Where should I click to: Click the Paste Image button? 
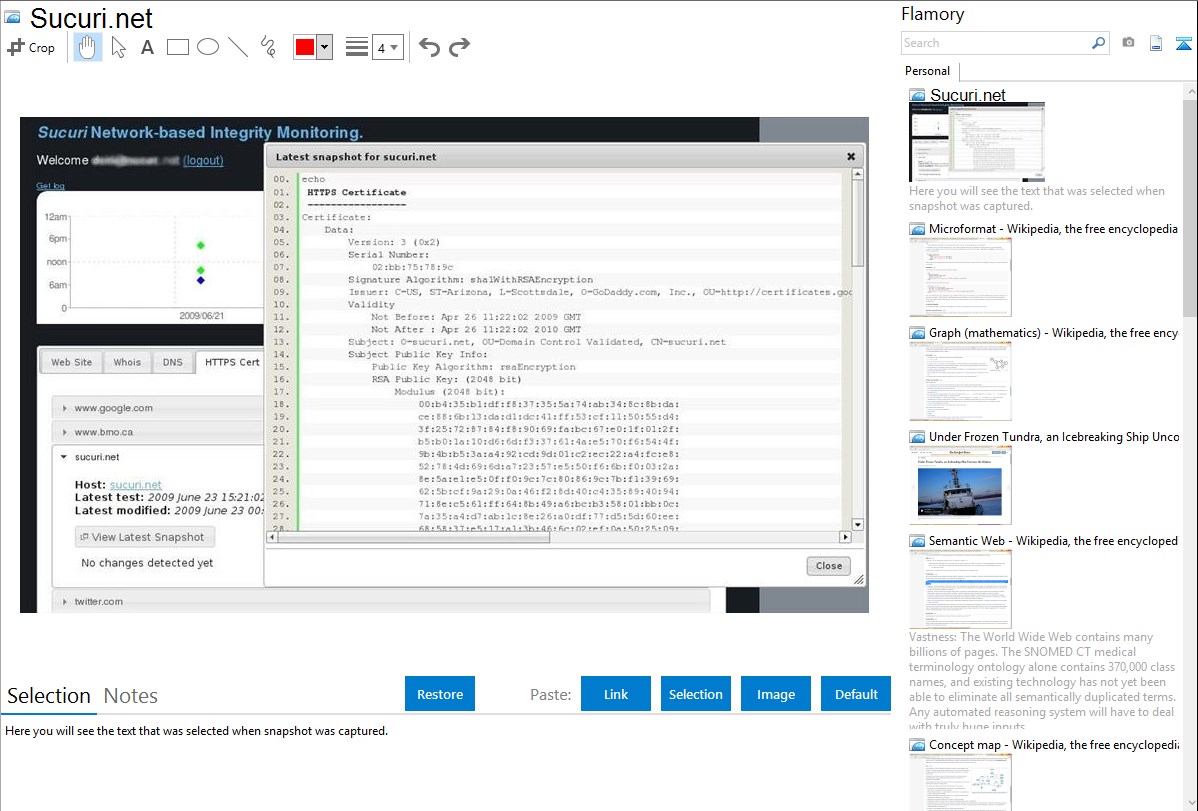[x=775, y=694]
